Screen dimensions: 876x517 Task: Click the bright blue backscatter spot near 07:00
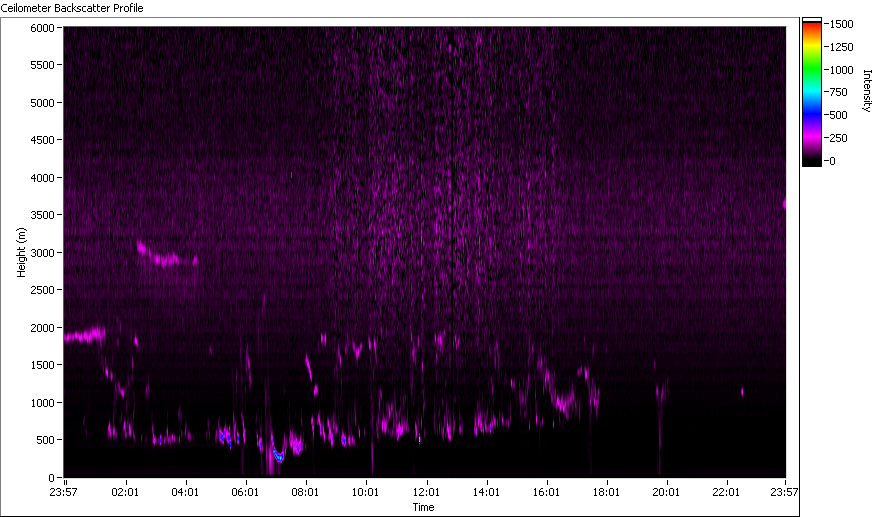[278, 456]
